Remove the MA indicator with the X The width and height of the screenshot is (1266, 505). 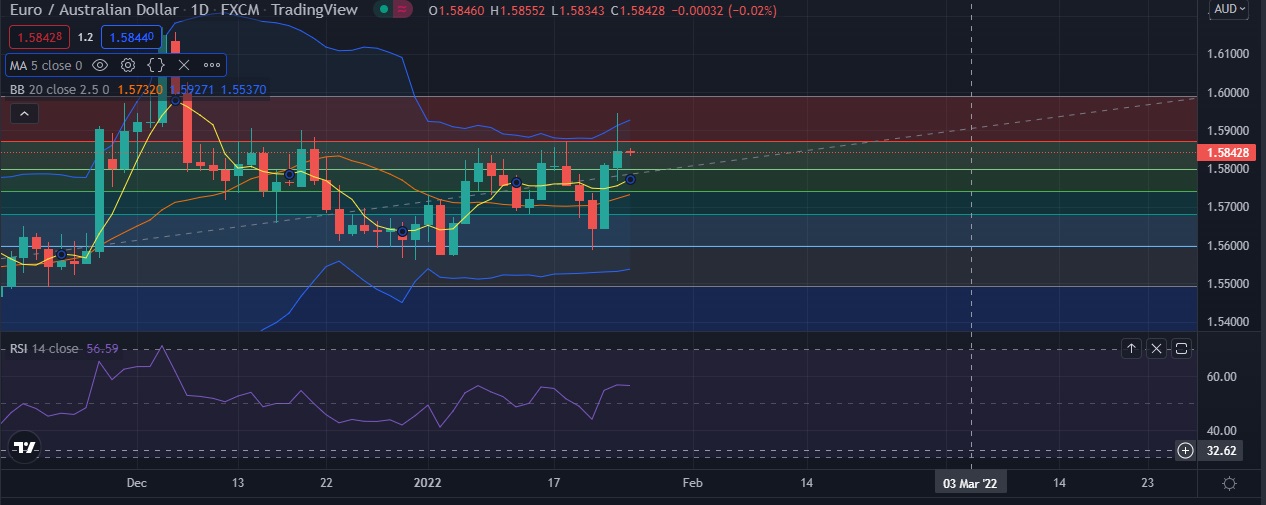183,65
